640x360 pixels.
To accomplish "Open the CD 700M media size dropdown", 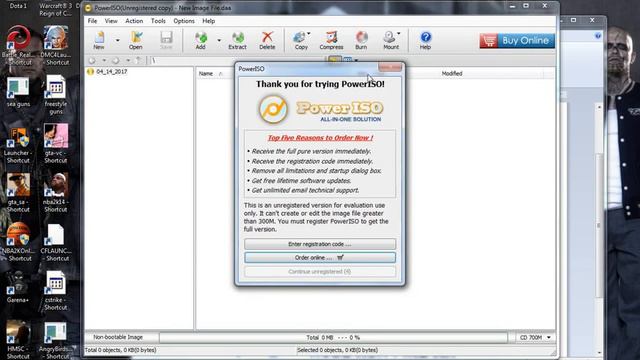I will 535,338.
